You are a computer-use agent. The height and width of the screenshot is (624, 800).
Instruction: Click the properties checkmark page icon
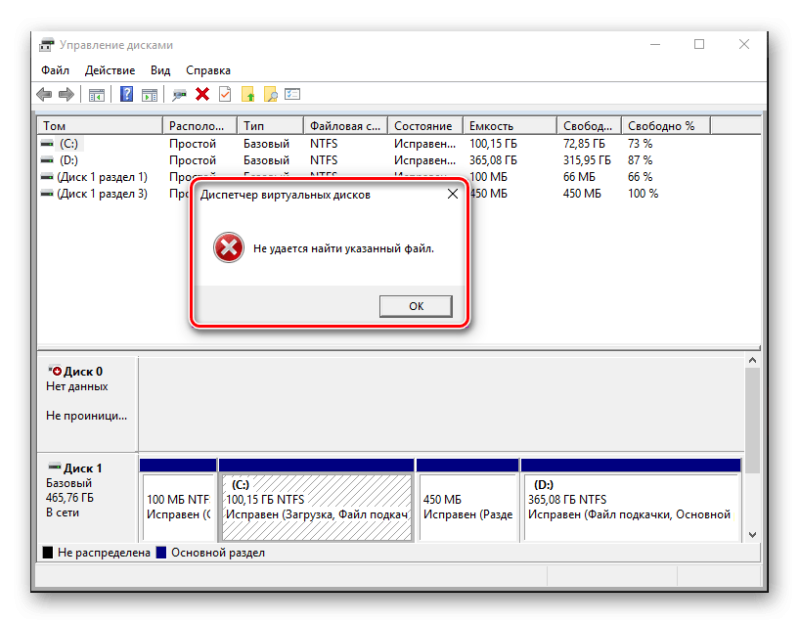pos(225,94)
